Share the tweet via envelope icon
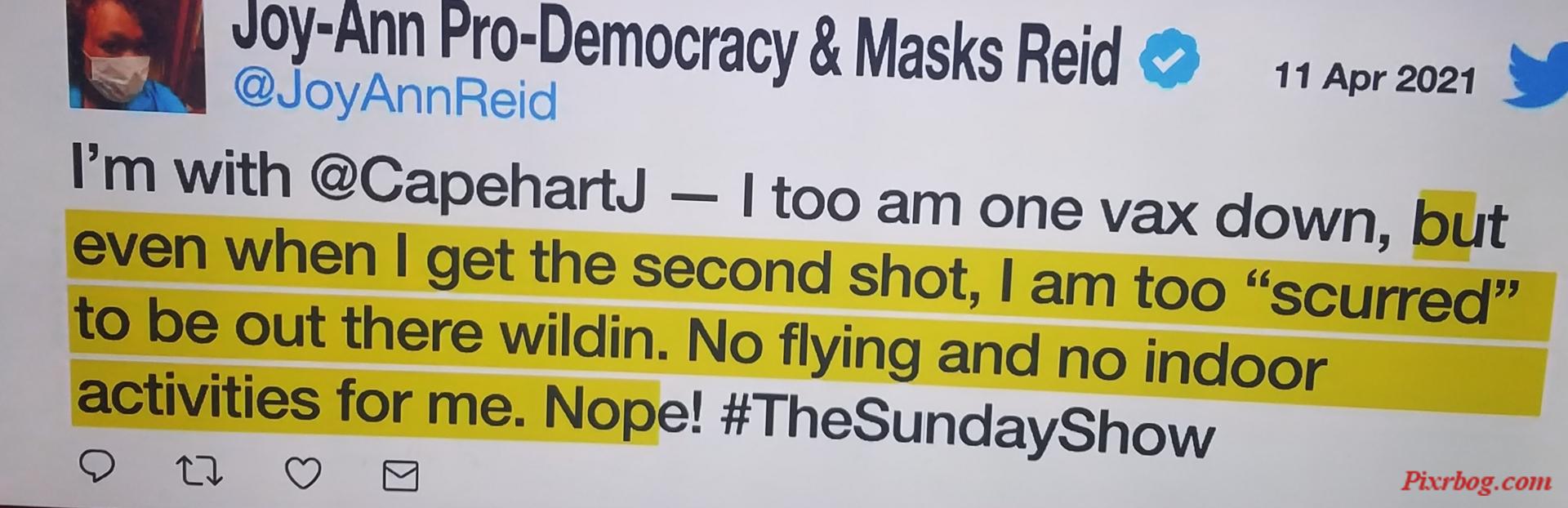1568x508 pixels. coord(400,476)
